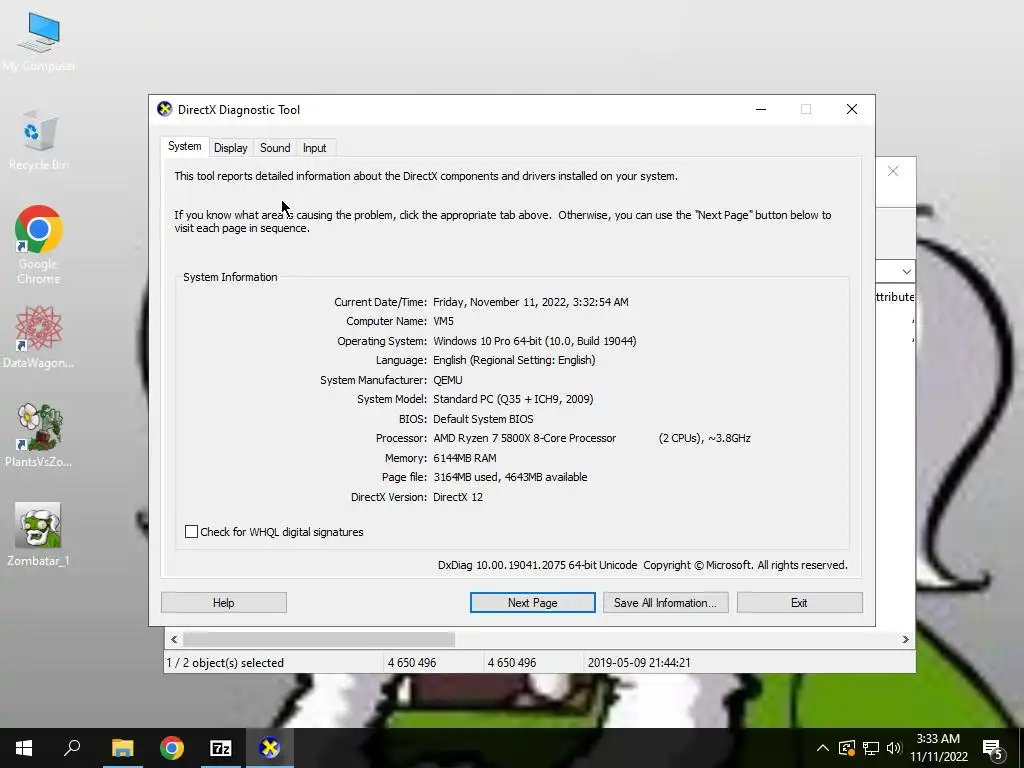Click Save All Information button

665,603
